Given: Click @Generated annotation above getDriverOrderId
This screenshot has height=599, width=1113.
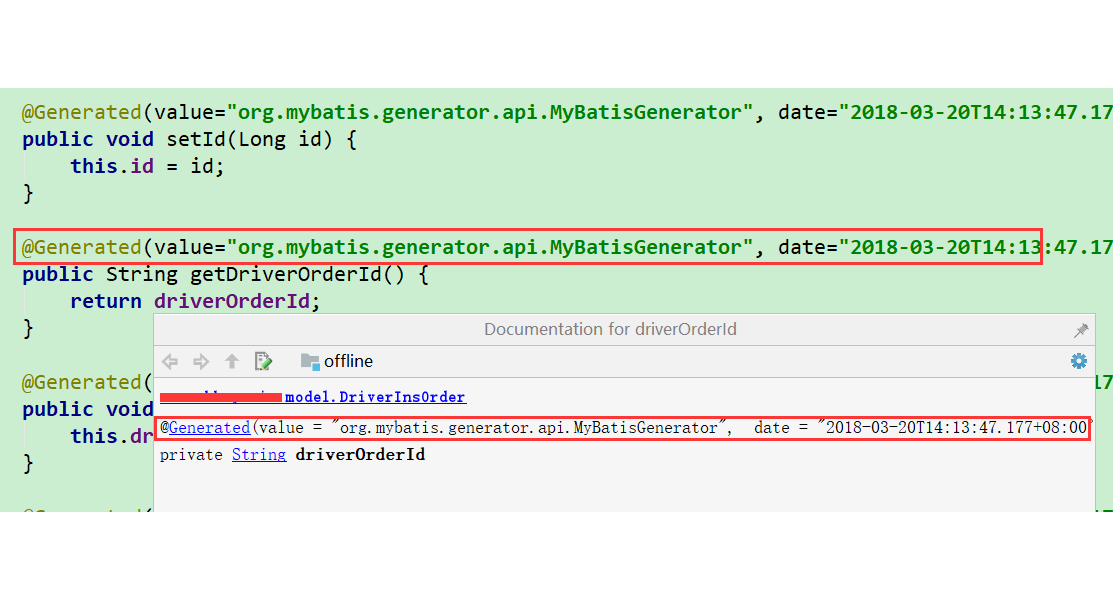Looking at the screenshot, I should [x=82, y=247].
